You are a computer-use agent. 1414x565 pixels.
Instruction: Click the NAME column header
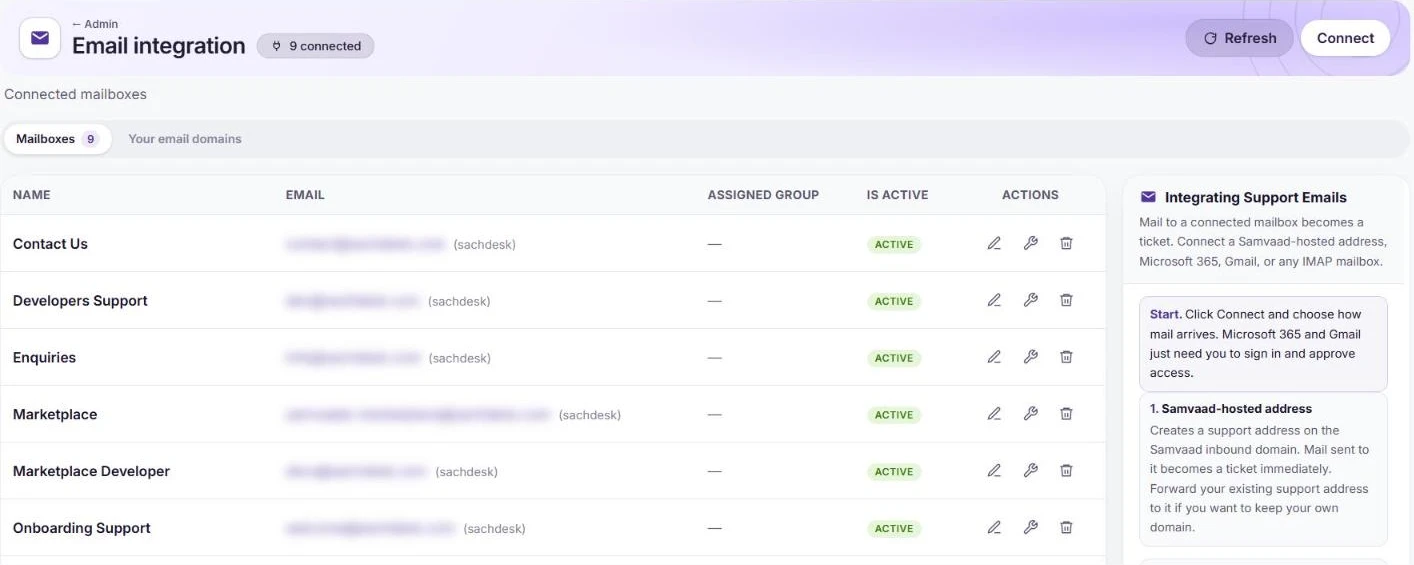(31, 195)
